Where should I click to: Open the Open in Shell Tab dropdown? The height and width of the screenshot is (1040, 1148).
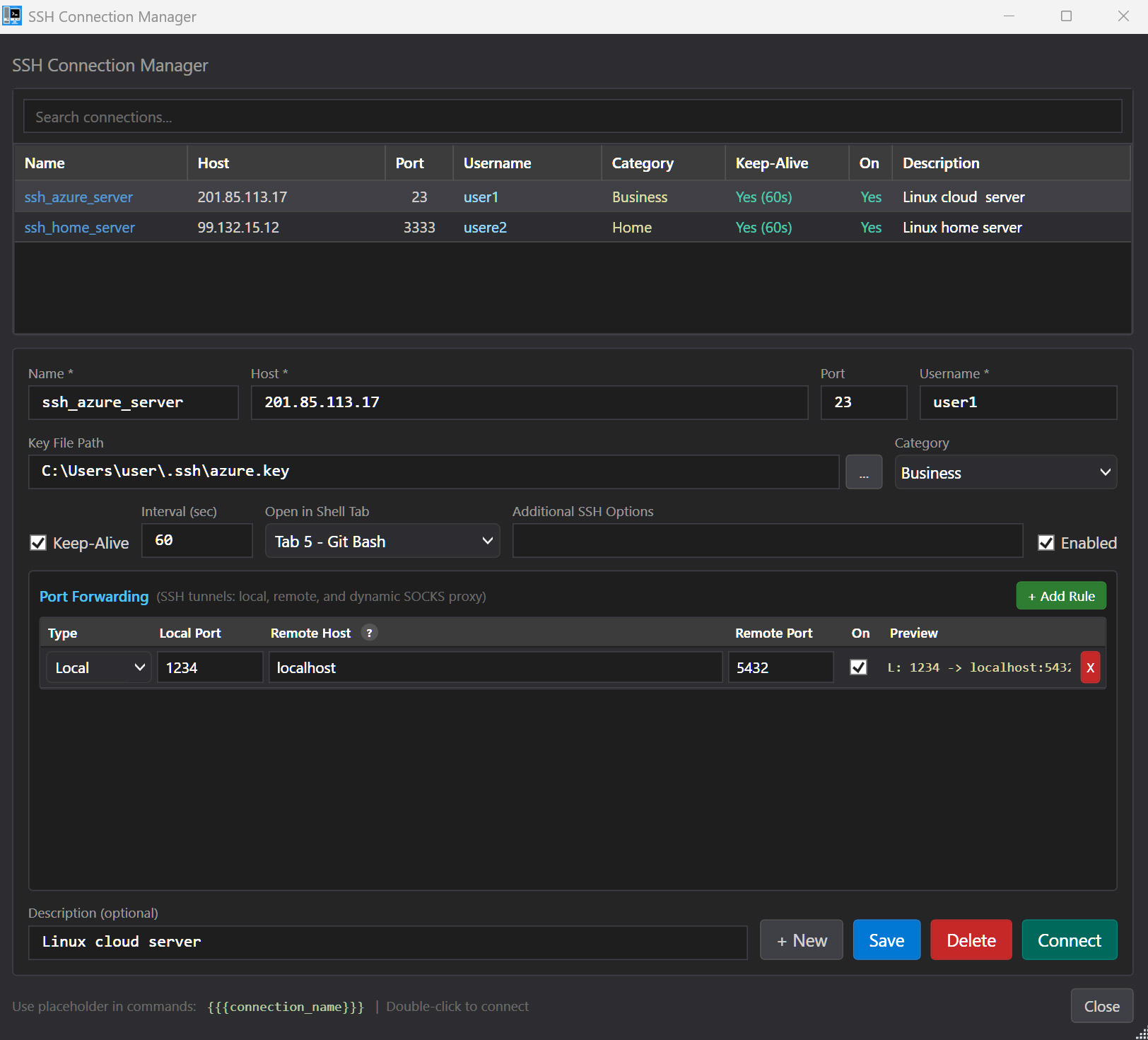(x=382, y=541)
